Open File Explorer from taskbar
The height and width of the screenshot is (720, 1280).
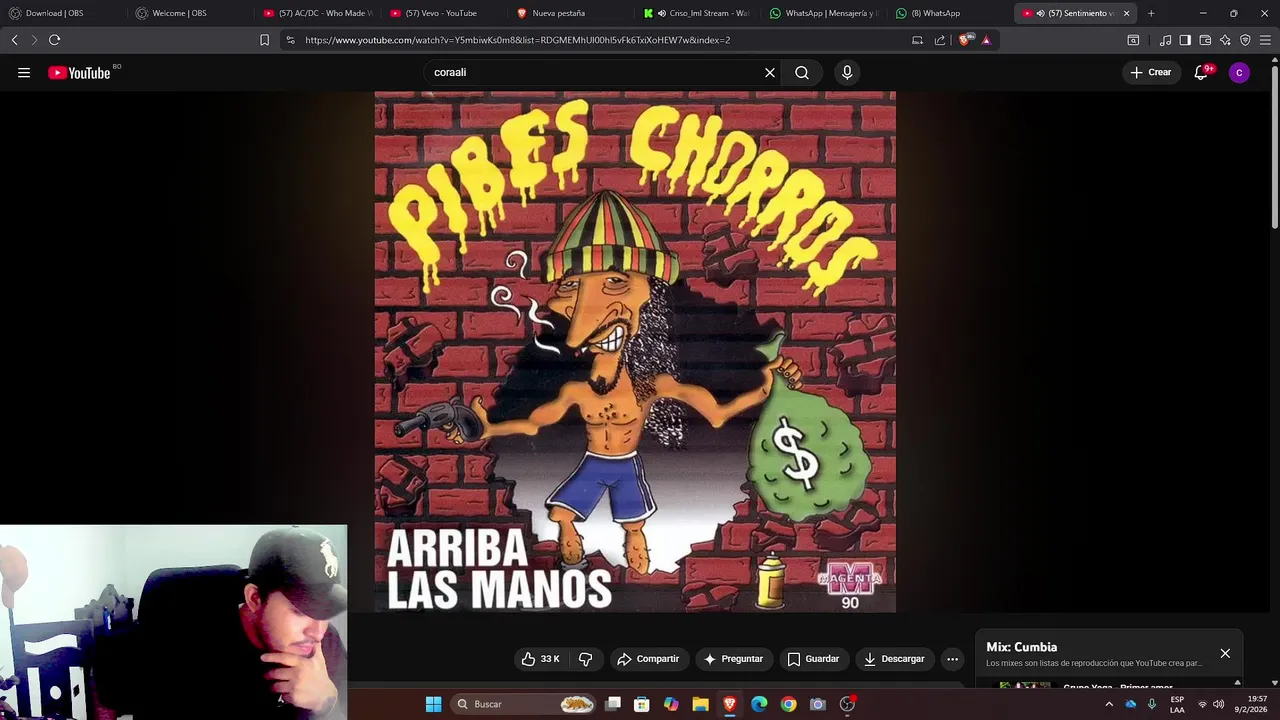[701, 704]
